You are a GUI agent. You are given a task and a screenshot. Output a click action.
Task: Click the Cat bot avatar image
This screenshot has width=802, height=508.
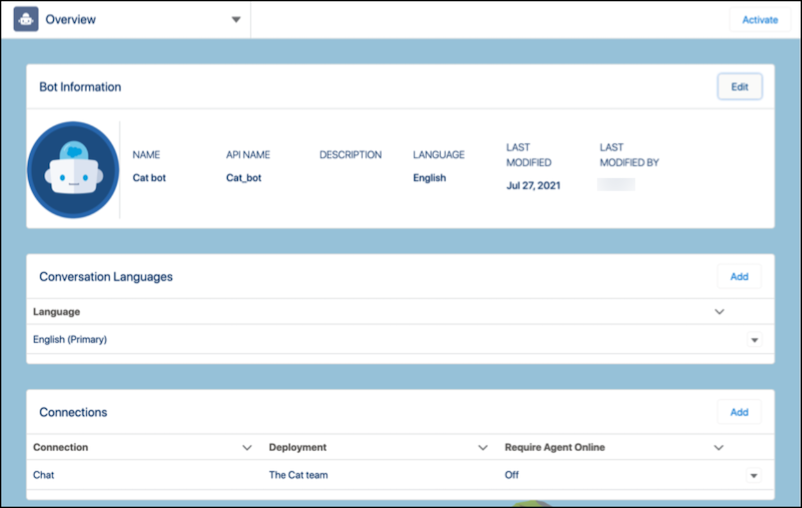(73, 170)
